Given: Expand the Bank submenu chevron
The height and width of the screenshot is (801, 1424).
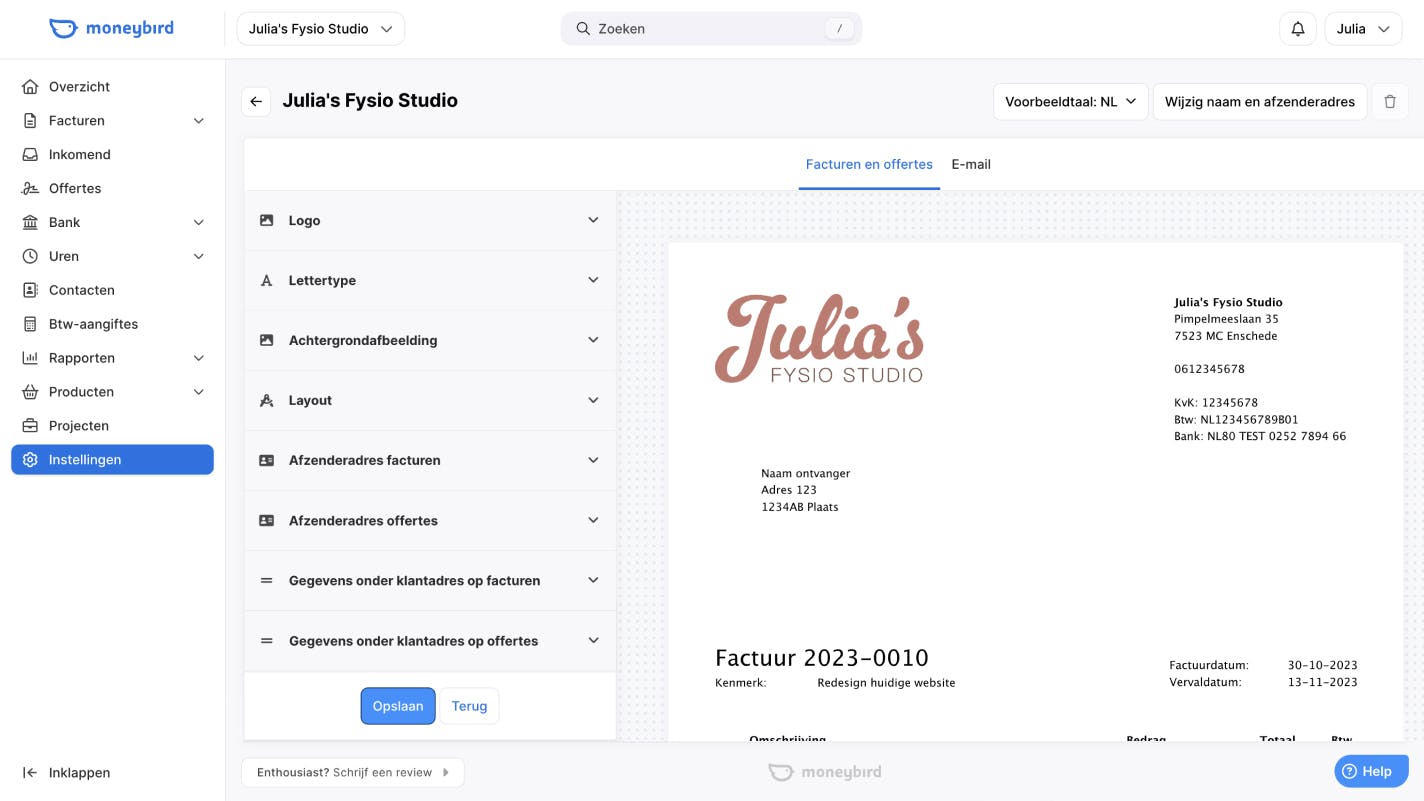Looking at the screenshot, I should (x=199, y=223).
